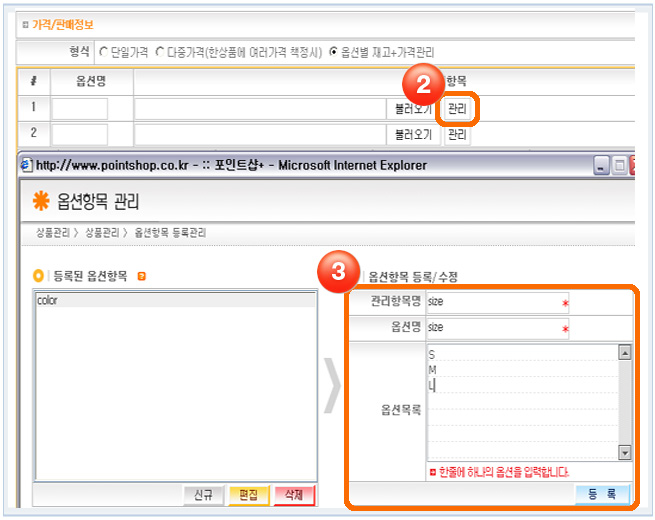Click the help icon beside 등록된 옵션항목

point(141,276)
